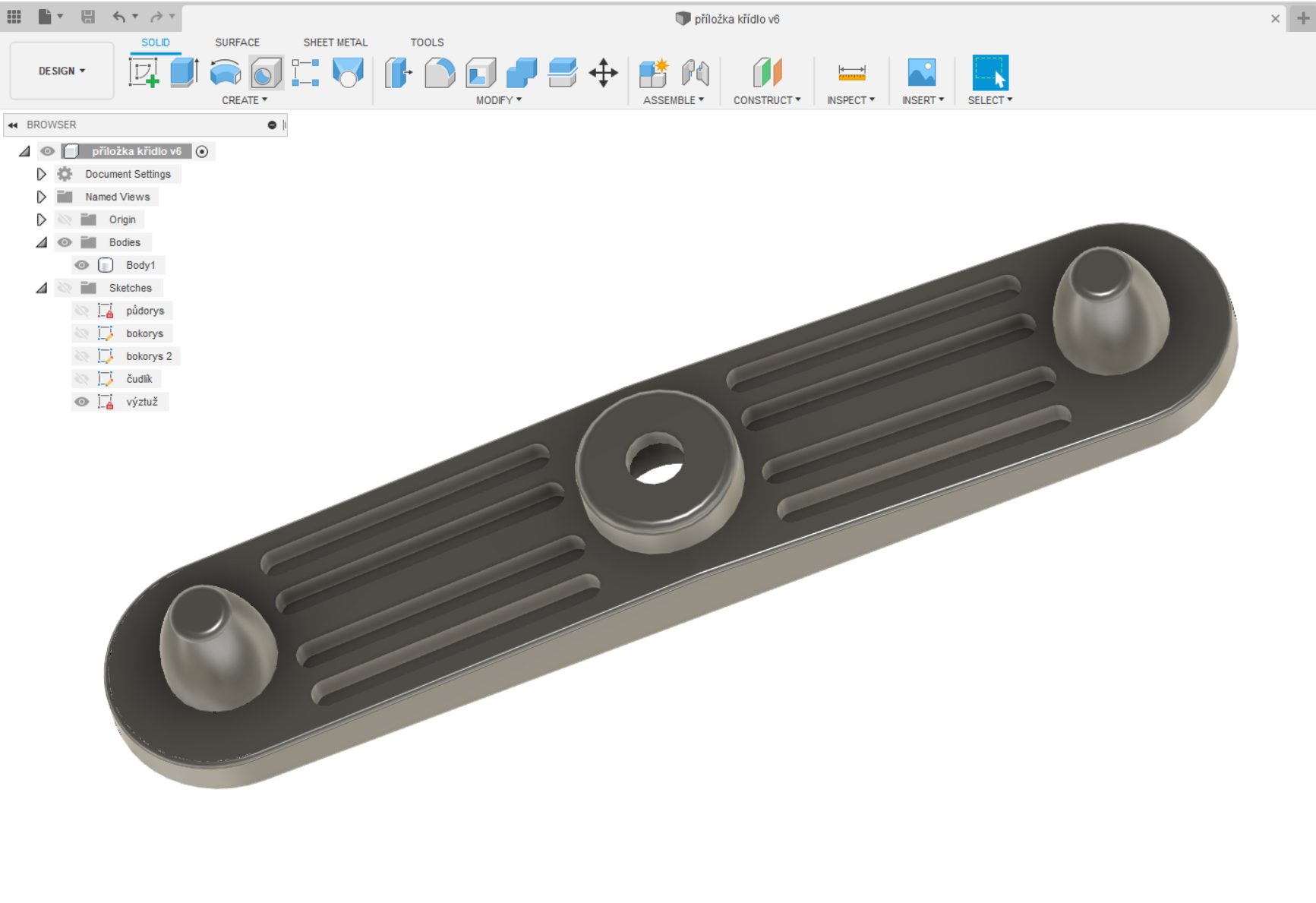The image size is (1316, 903).
Task: Collapse the Bodies folder
Action: pyautogui.click(x=42, y=242)
